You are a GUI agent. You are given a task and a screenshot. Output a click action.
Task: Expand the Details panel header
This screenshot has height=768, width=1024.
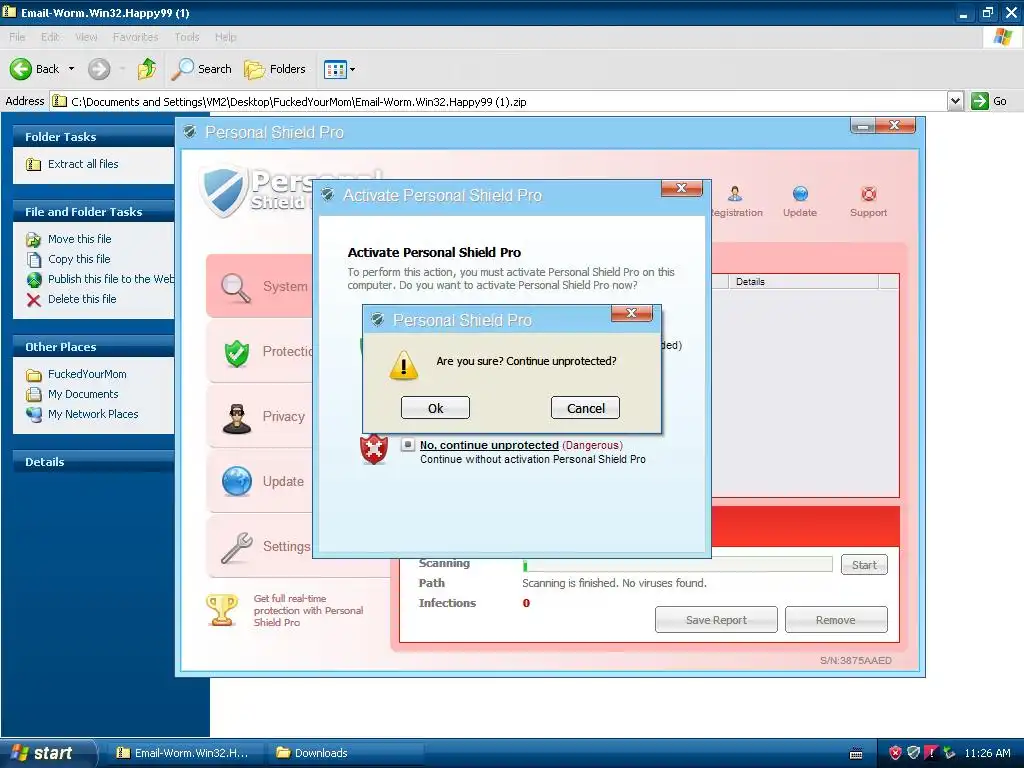93,462
